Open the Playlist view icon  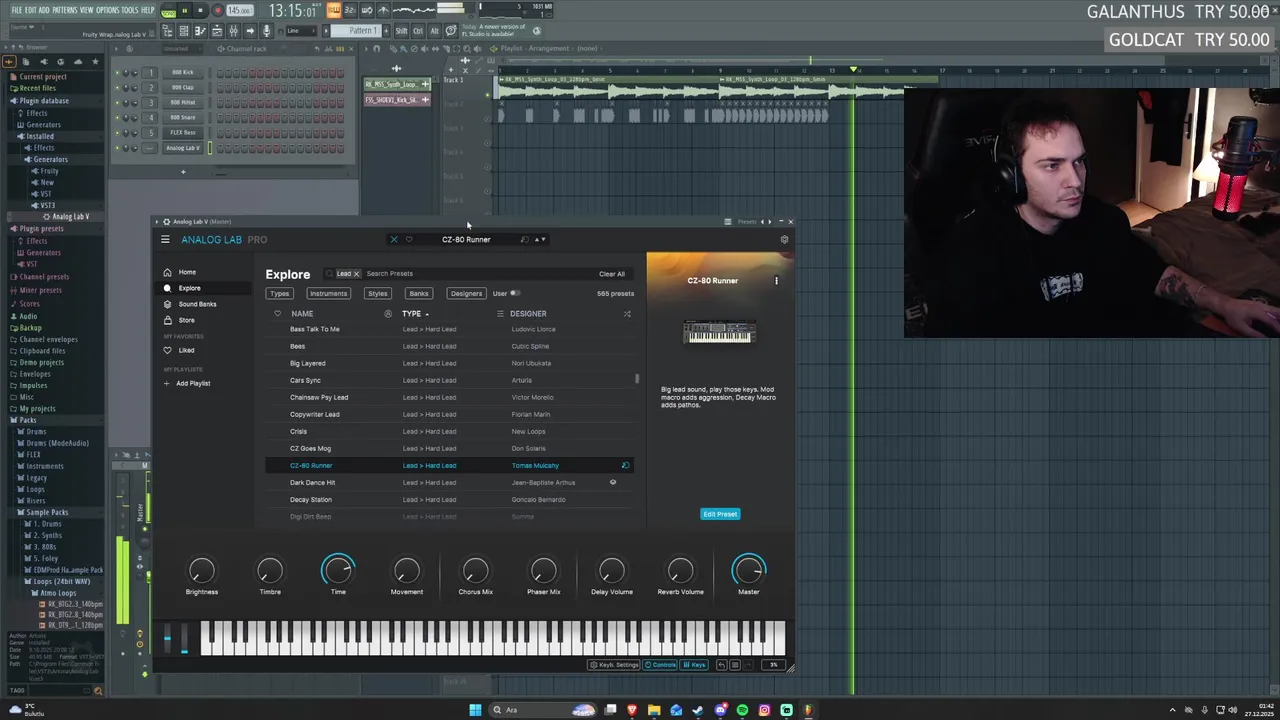[217, 31]
